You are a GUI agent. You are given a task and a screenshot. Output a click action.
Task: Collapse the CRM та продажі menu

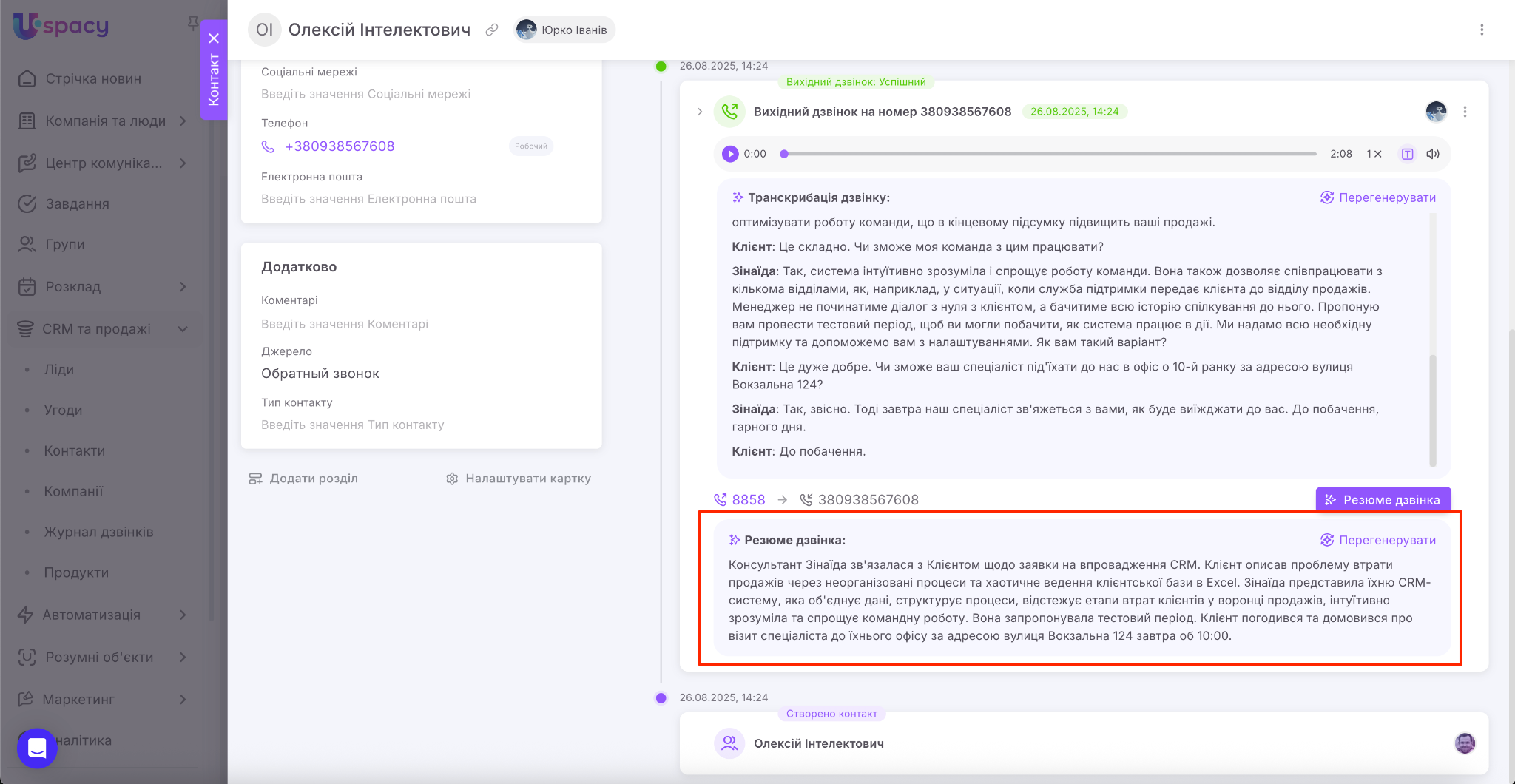coord(183,329)
